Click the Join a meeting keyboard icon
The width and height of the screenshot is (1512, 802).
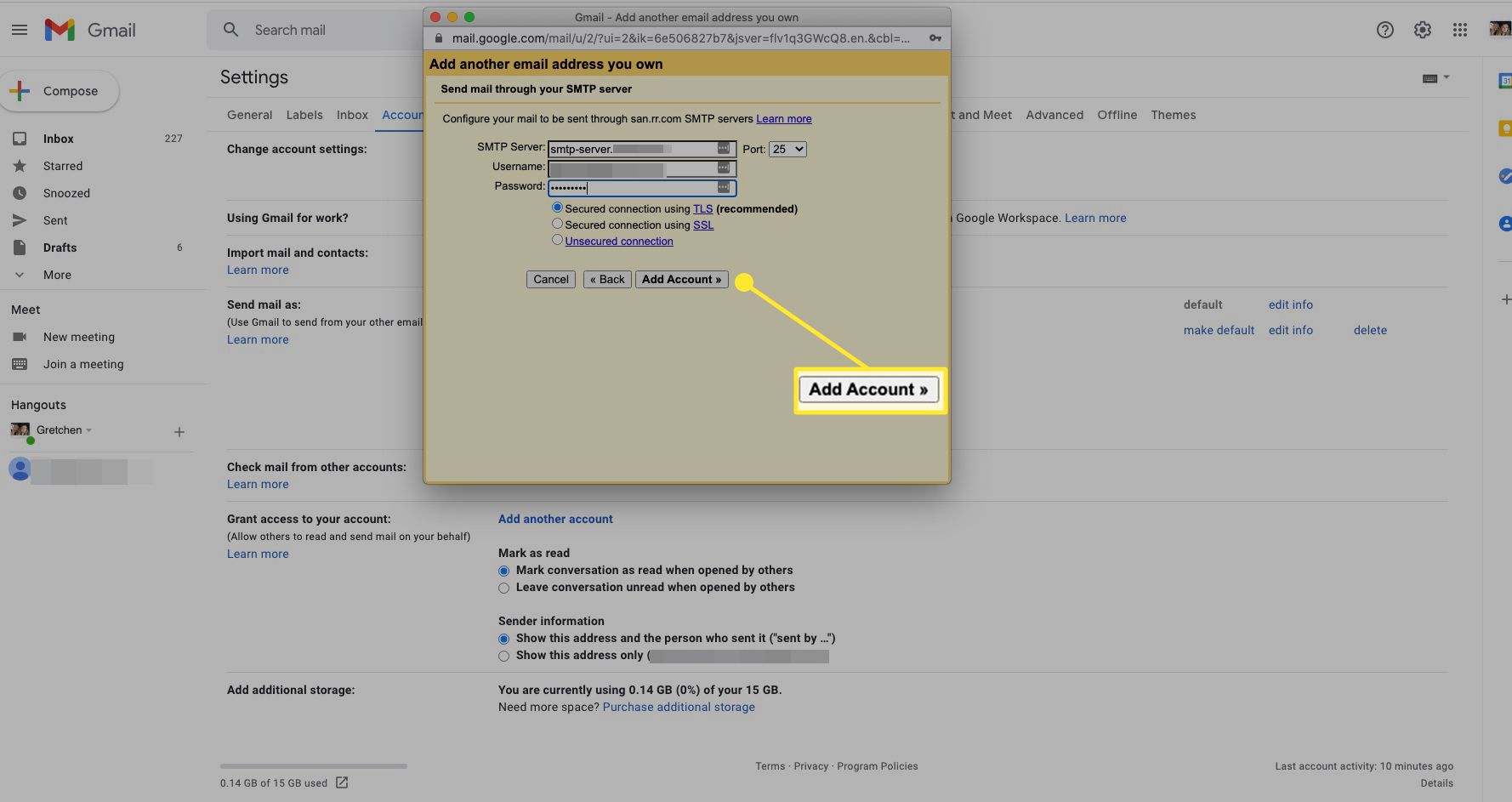[20, 364]
